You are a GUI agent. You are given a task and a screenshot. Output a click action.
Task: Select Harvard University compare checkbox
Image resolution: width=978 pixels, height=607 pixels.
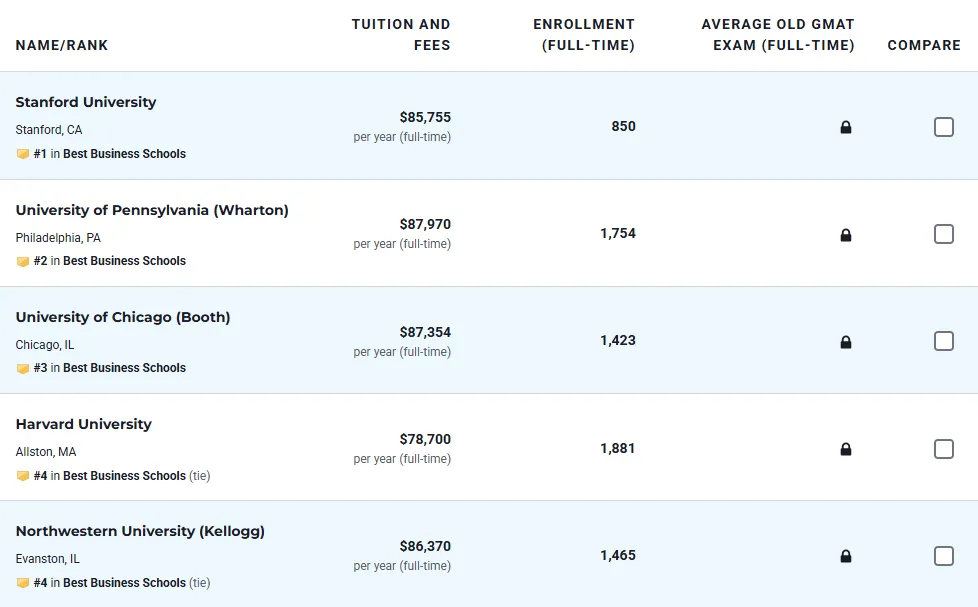(x=944, y=449)
